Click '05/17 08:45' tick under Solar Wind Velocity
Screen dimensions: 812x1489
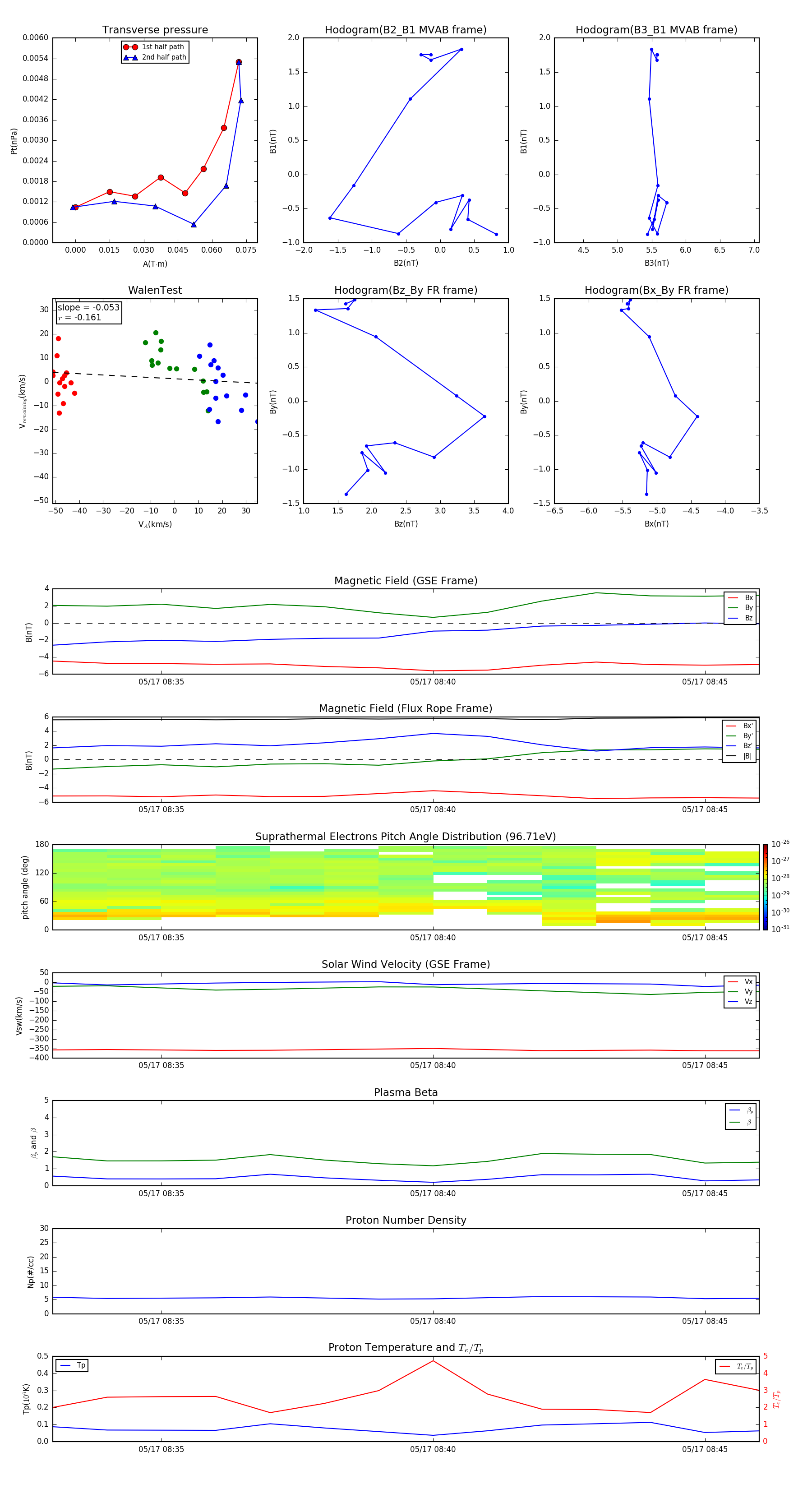[705, 1065]
